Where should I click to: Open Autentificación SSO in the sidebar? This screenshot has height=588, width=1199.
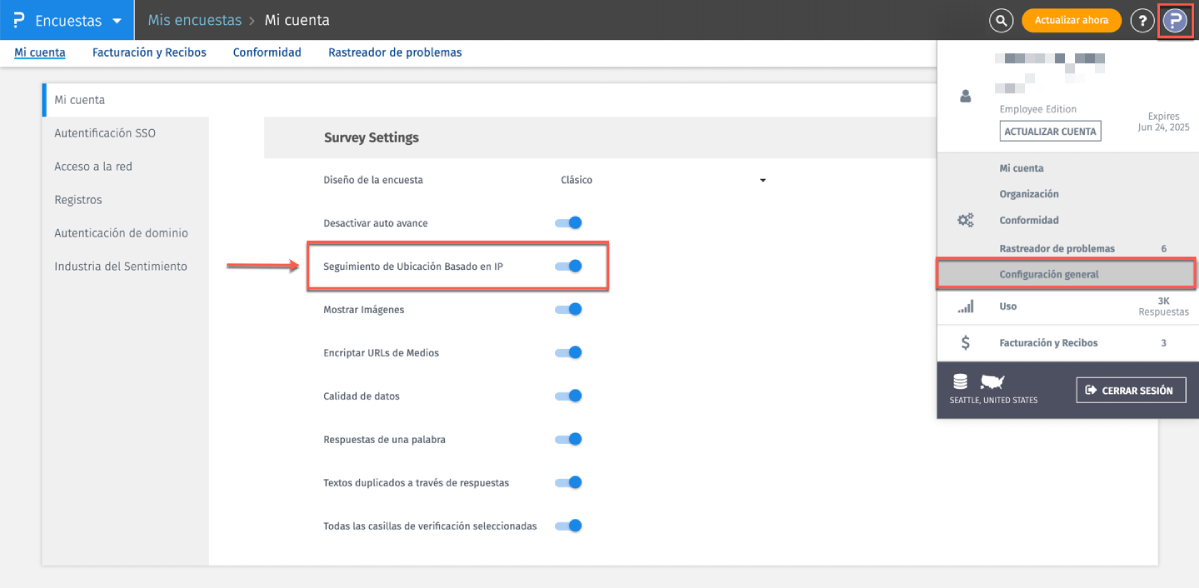(x=105, y=133)
